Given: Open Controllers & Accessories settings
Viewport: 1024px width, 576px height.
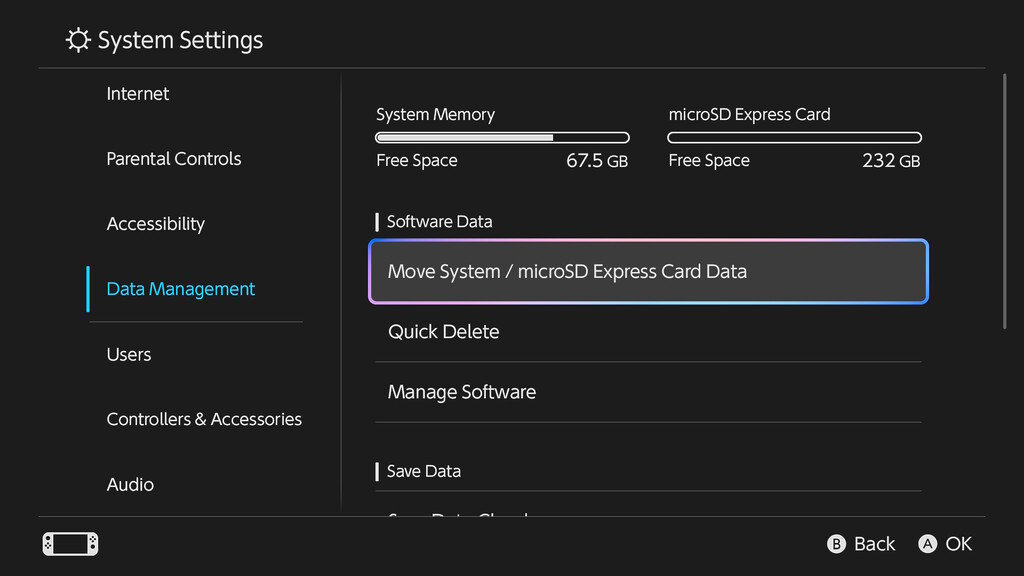Looking at the screenshot, I should tap(204, 420).
